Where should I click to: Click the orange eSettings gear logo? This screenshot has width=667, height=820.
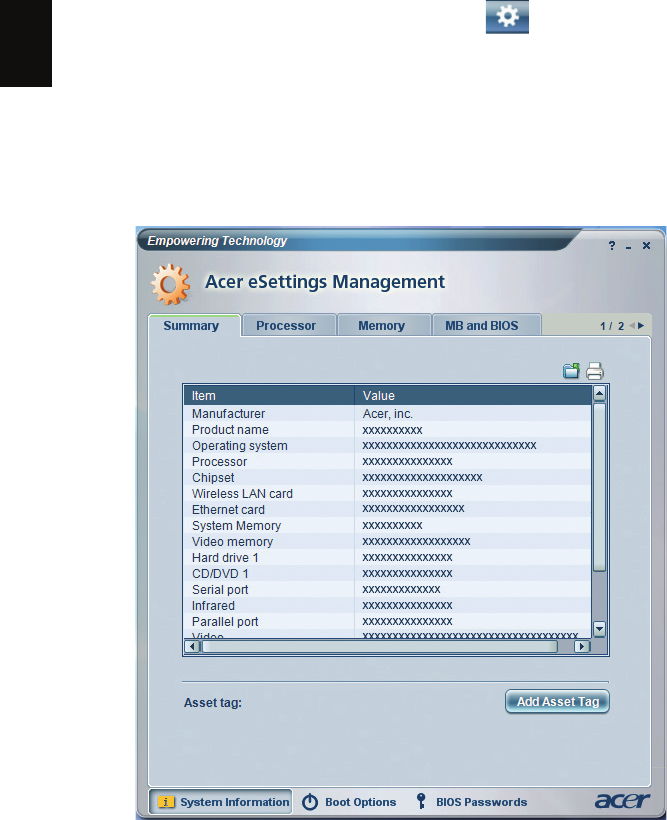pyautogui.click(x=169, y=285)
